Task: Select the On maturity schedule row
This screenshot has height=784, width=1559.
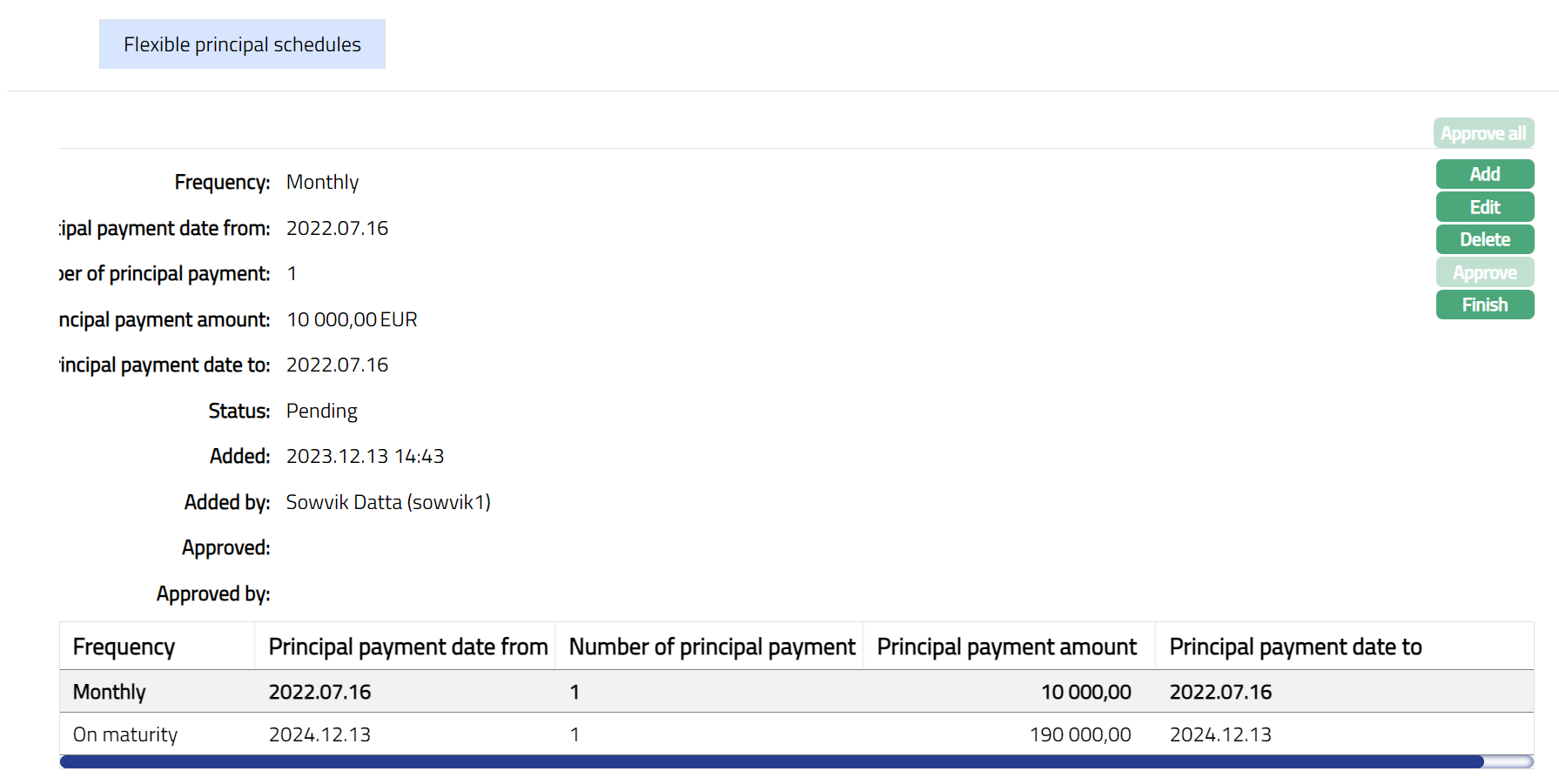Action: click(125, 734)
